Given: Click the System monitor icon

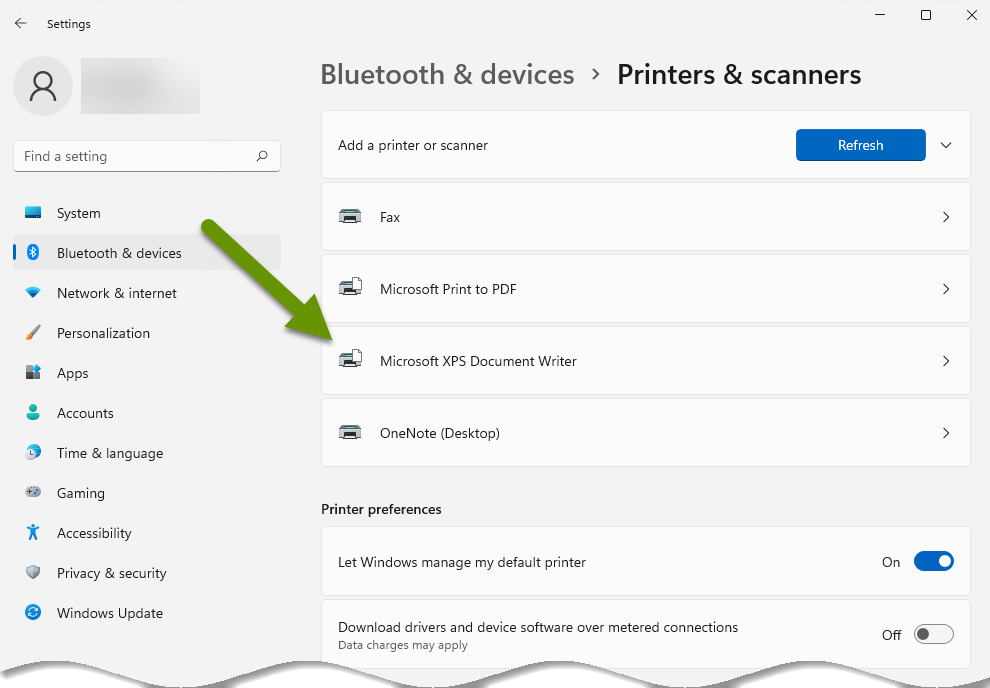Looking at the screenshot, I should click(33, 213).
